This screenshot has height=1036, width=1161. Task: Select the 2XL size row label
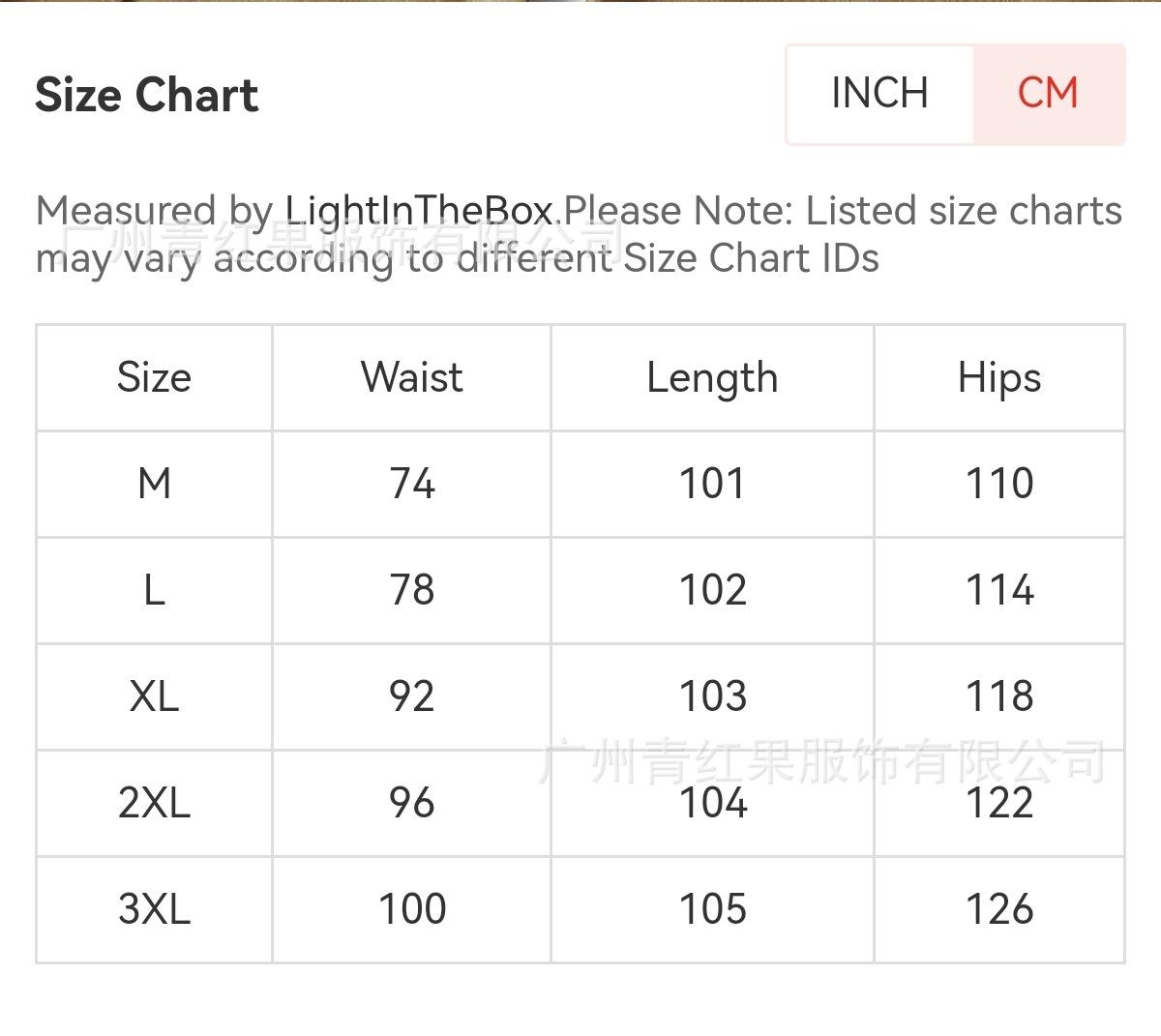(155, 803)
